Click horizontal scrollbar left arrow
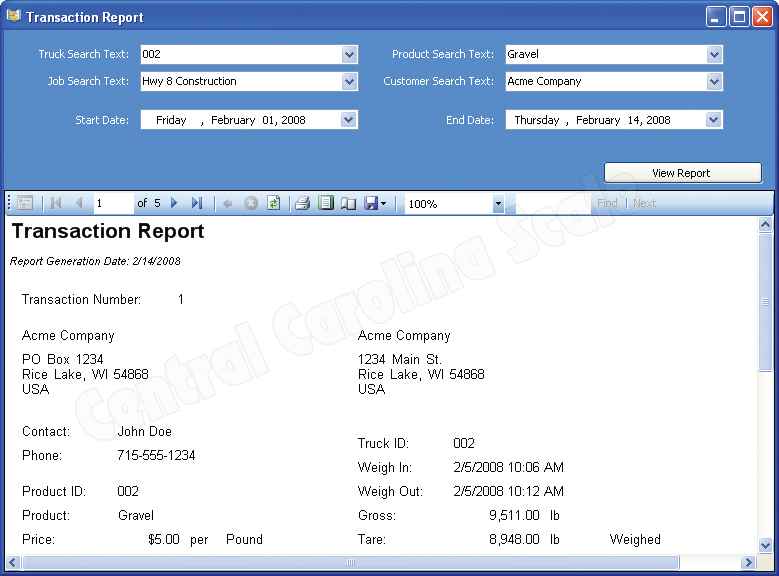Screen dimensions: 779x576 click(12, 563)
